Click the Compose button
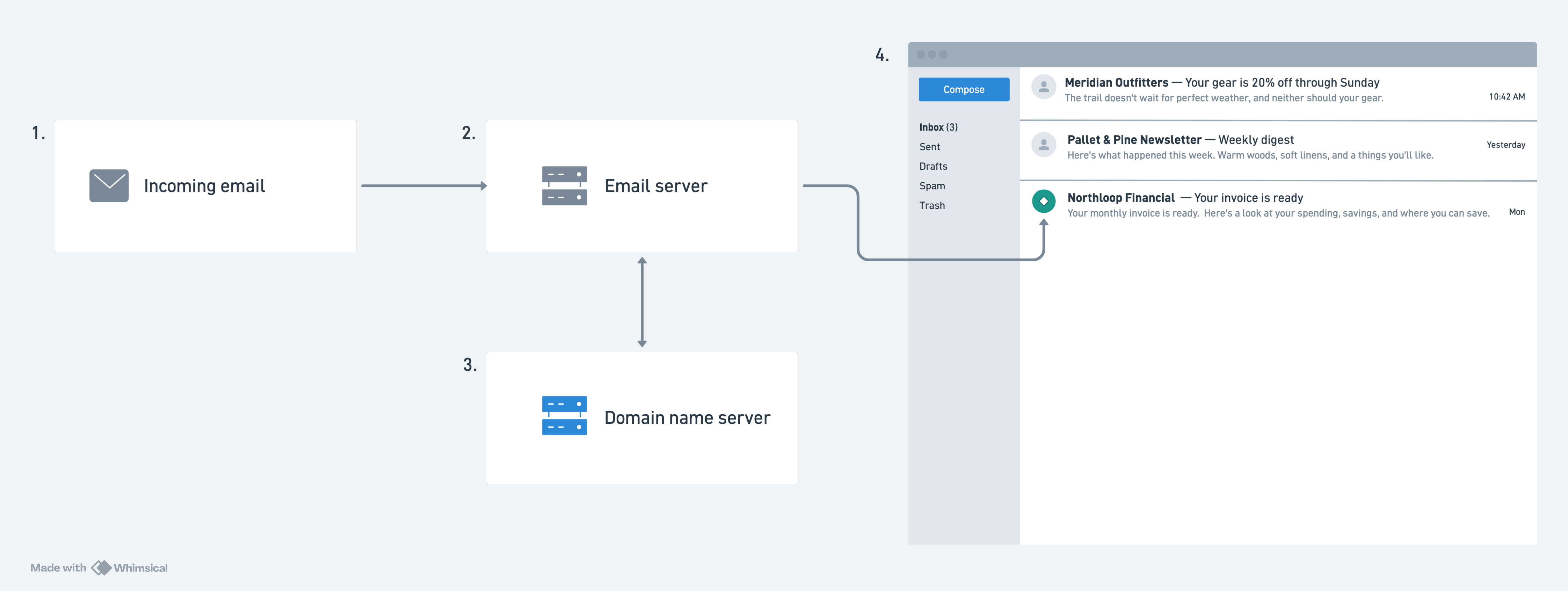The width and height of the screenshot is (1568, 591). [x=964, y=89]
